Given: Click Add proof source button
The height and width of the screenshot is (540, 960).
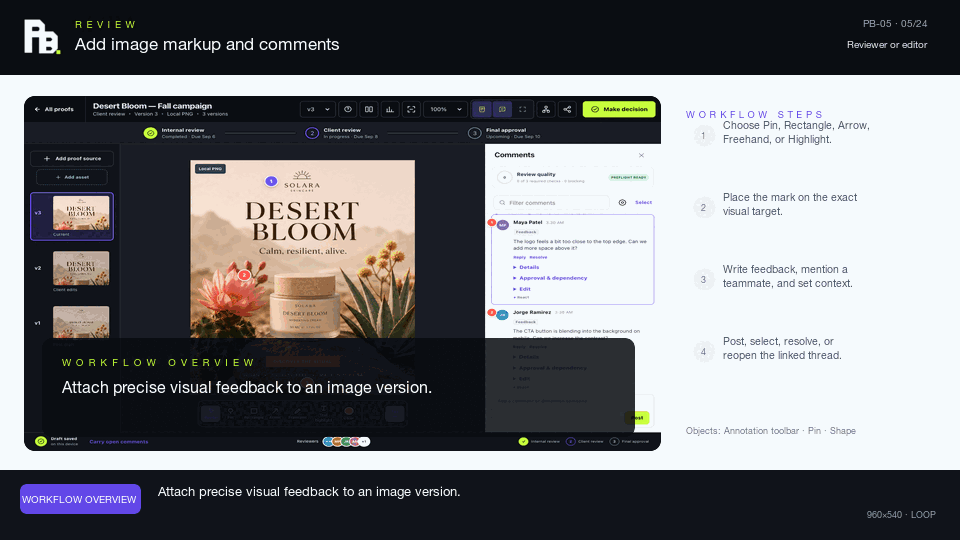Looking at the screenshot, I should [x=72, y=159].
